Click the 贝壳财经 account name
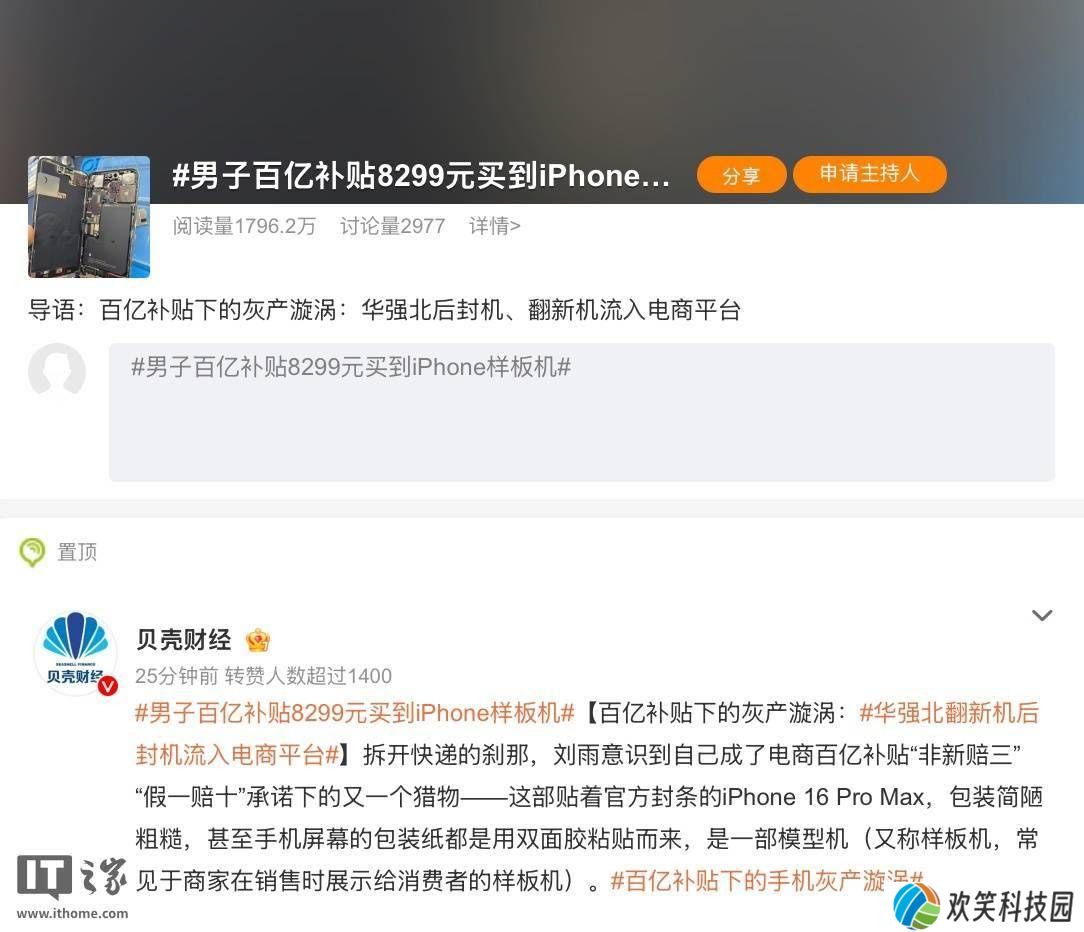 coord(184,640)
